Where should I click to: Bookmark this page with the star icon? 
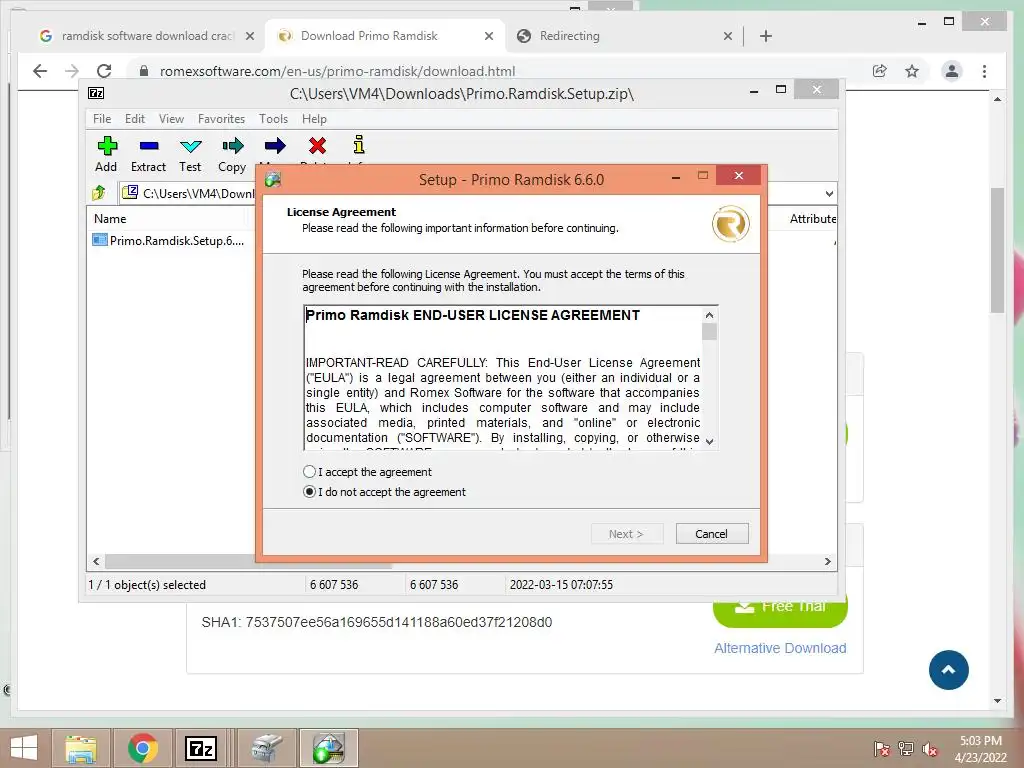(912, 71)
